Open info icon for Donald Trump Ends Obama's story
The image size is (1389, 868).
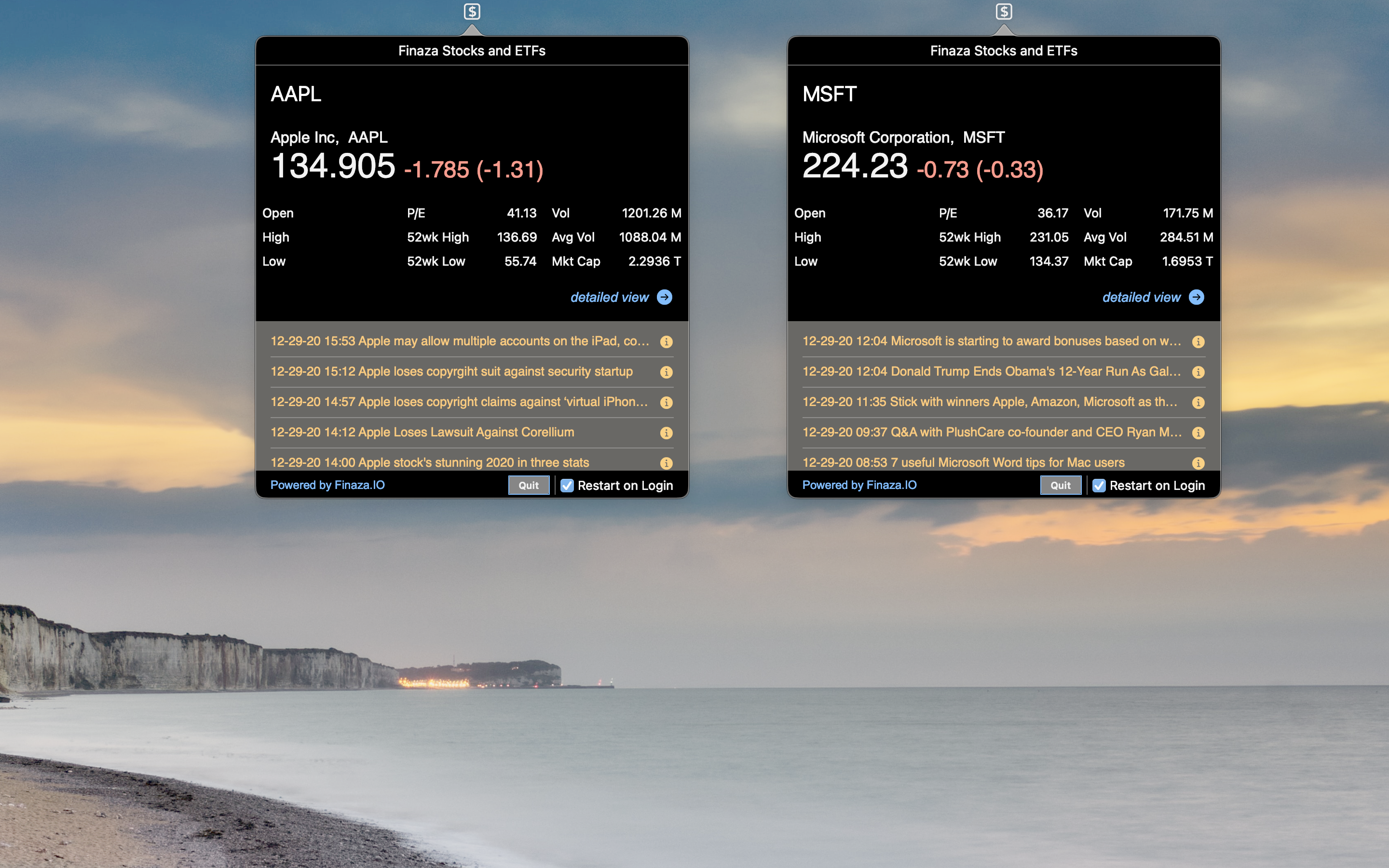[x=1198, y=372]
